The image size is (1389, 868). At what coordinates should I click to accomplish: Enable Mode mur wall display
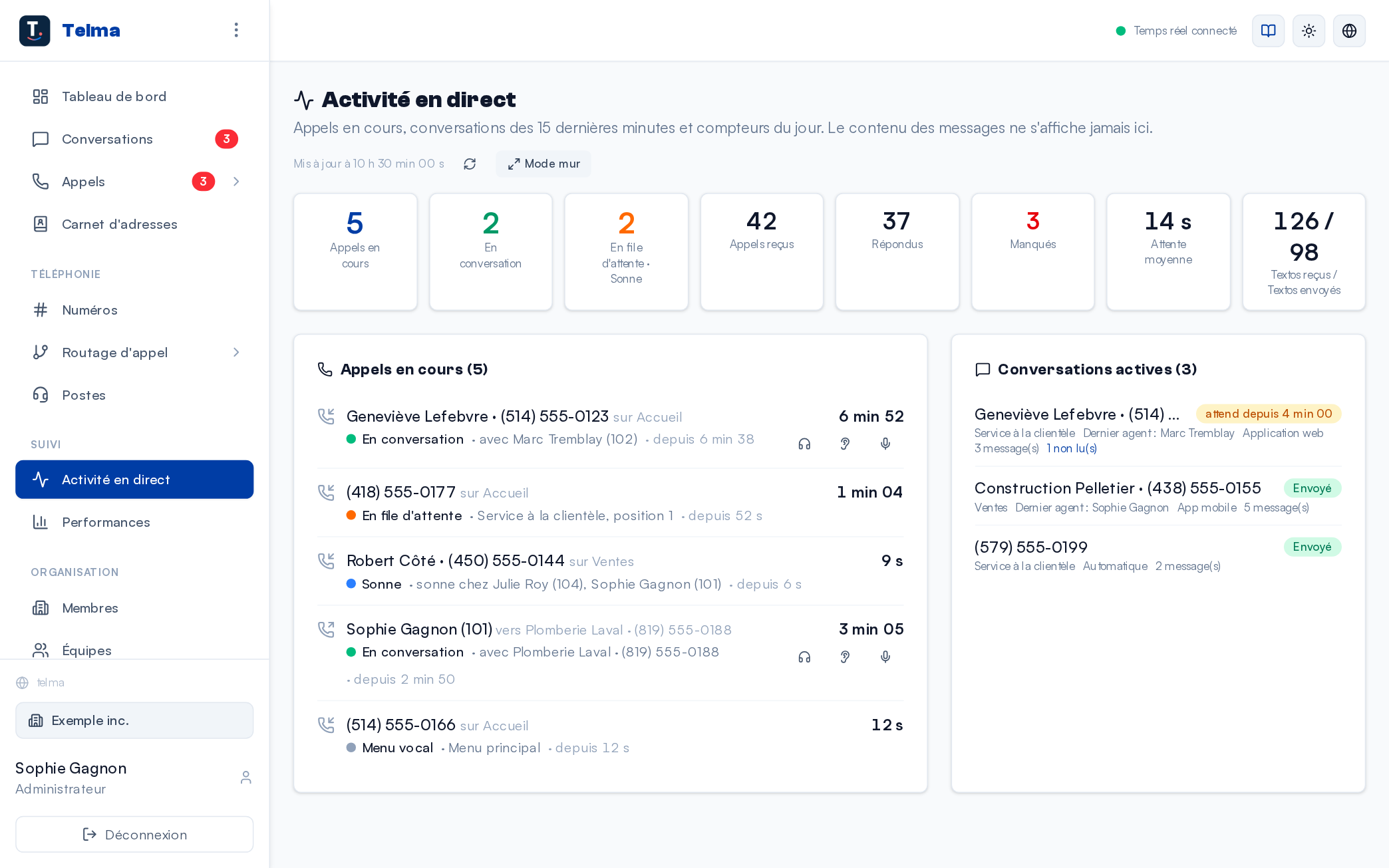pos(543,164)
